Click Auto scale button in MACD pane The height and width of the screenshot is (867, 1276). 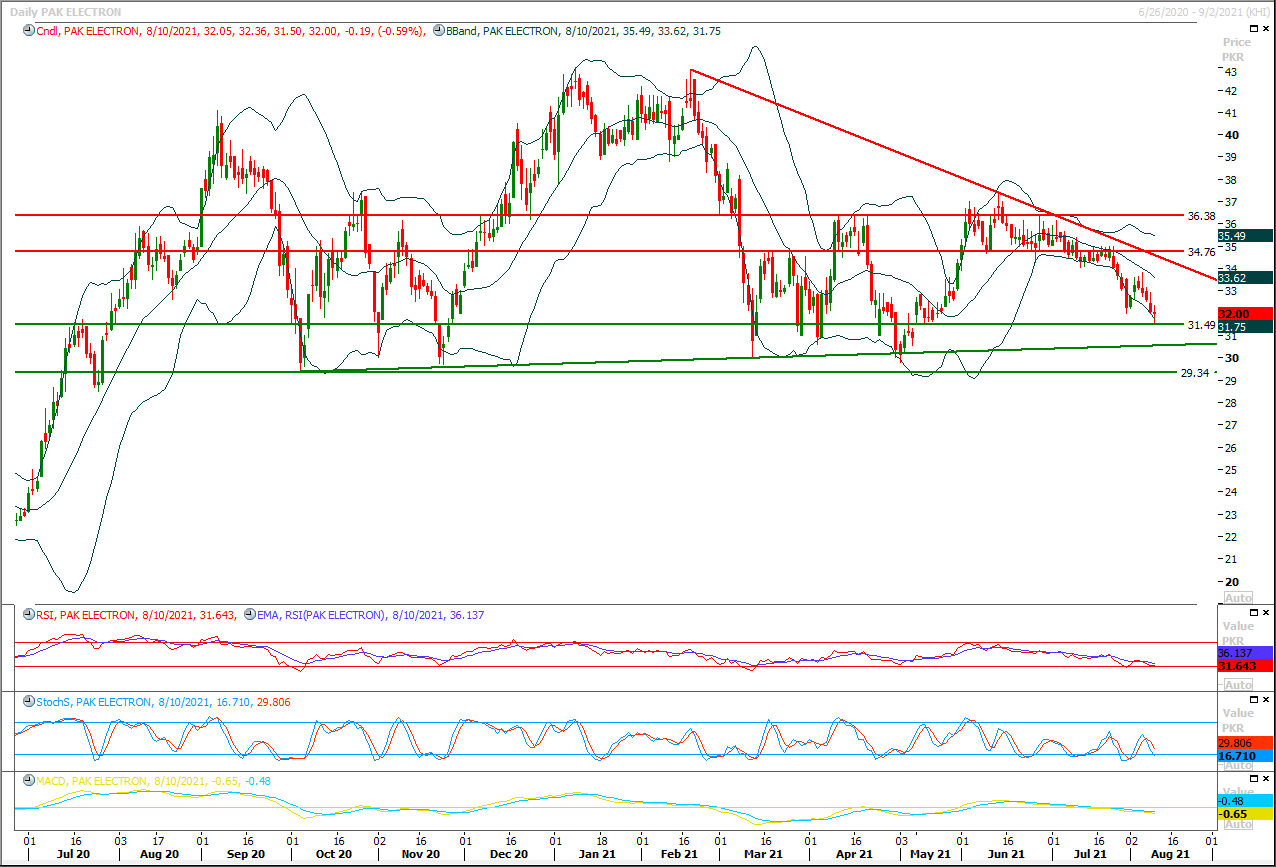coord(1237,825)
